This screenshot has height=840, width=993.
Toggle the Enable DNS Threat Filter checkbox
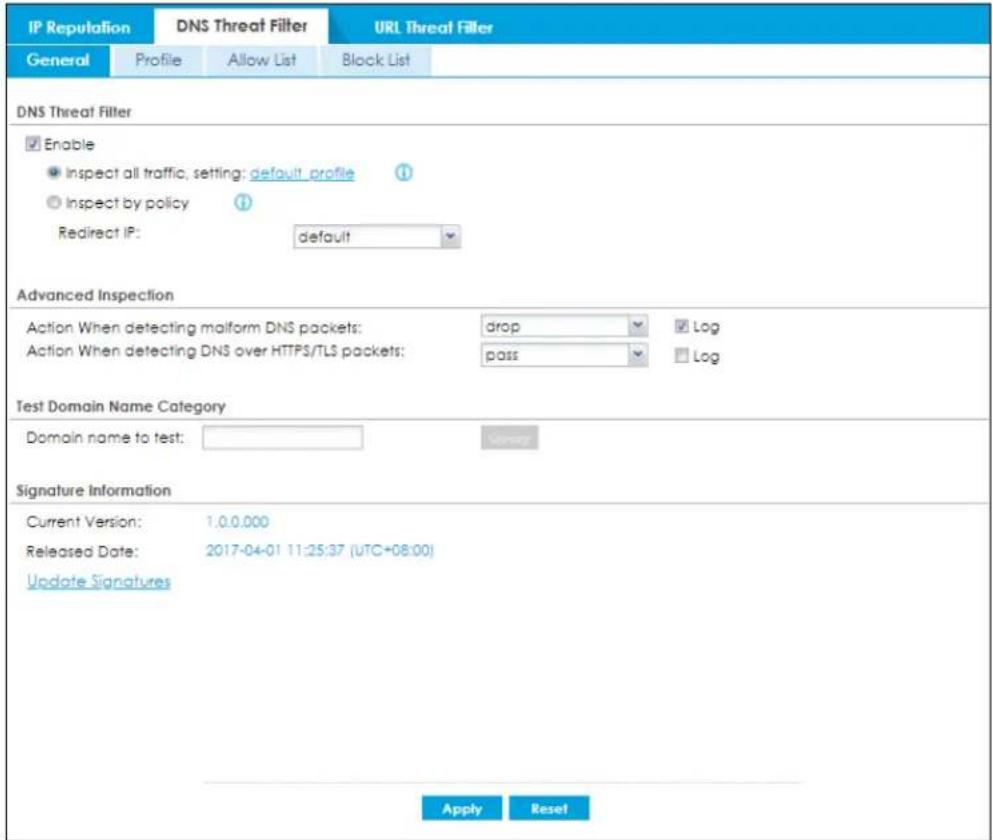tap(33, 144)
